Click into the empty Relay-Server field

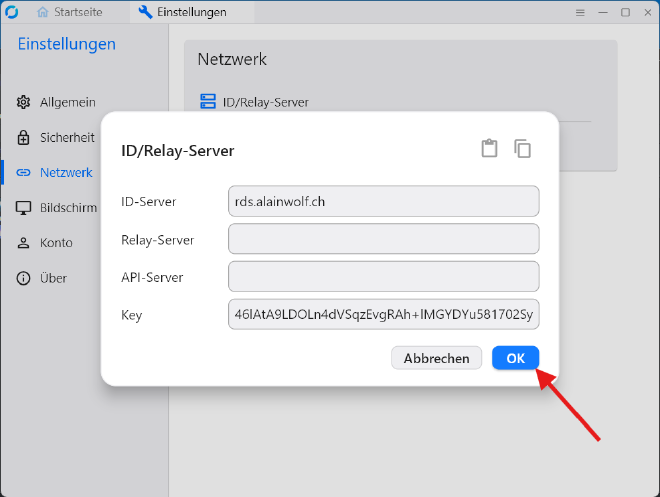pyautogui.click(x=383, y=239)
